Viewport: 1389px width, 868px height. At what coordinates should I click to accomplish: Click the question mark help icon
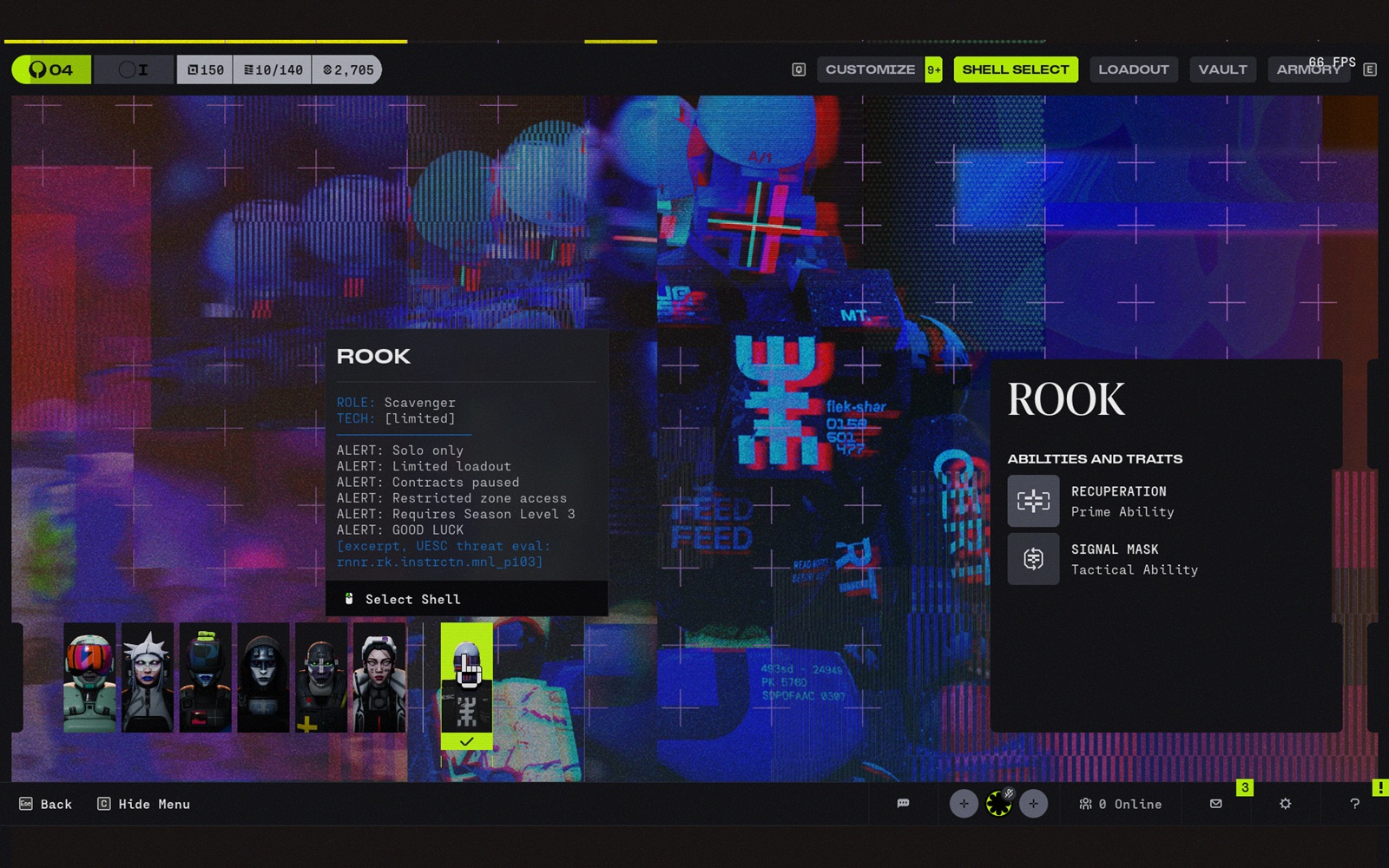click(x=1354, y=804)
